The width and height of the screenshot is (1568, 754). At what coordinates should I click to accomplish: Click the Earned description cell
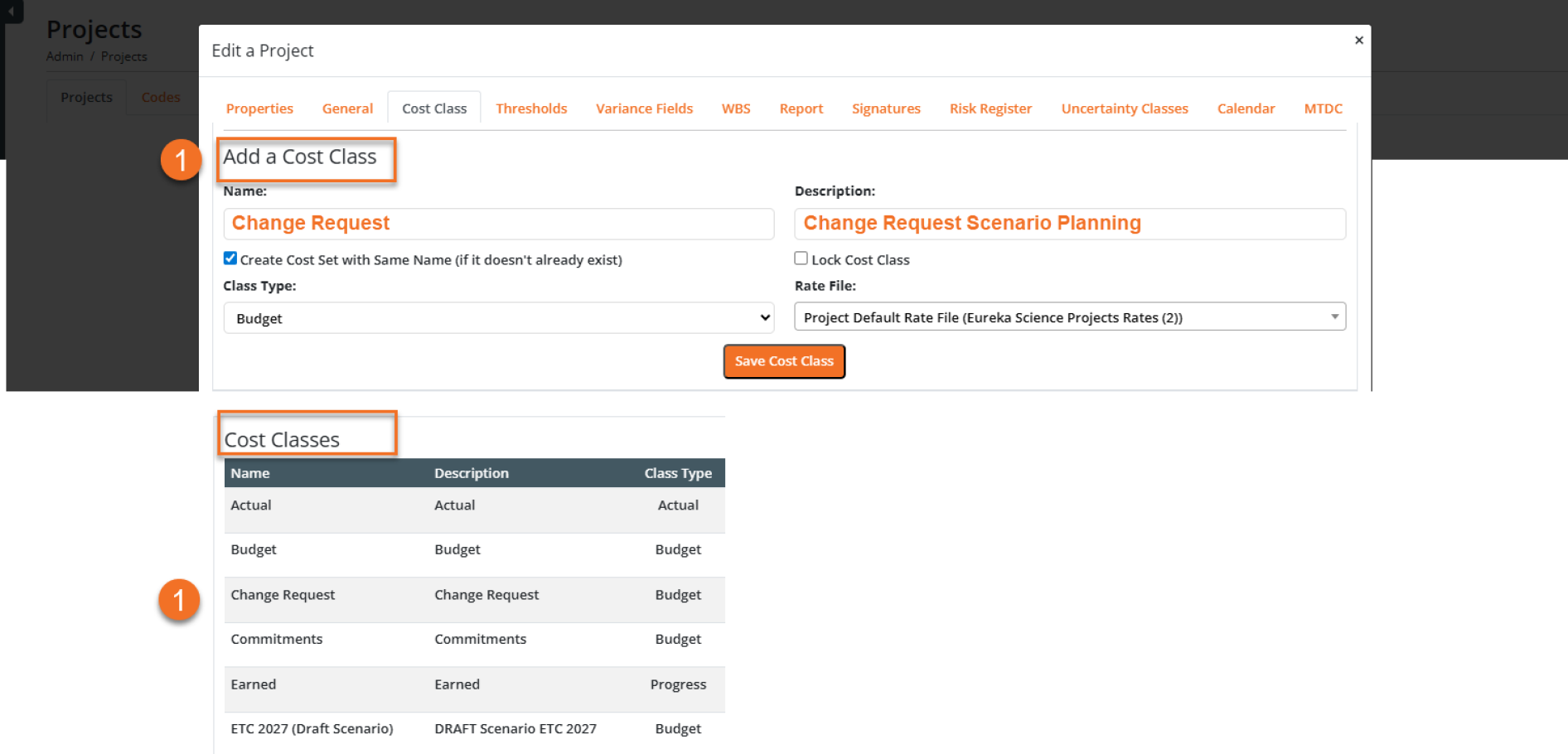[x=457, y=684]
